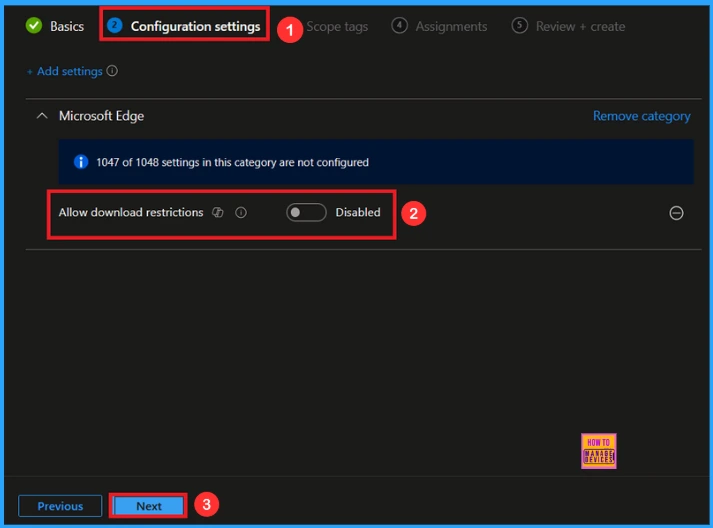The width and height of the screenshot is (713, 528).
Task: Open the Basics step tab
Action: pyautogui.click(x=55, y=26)
